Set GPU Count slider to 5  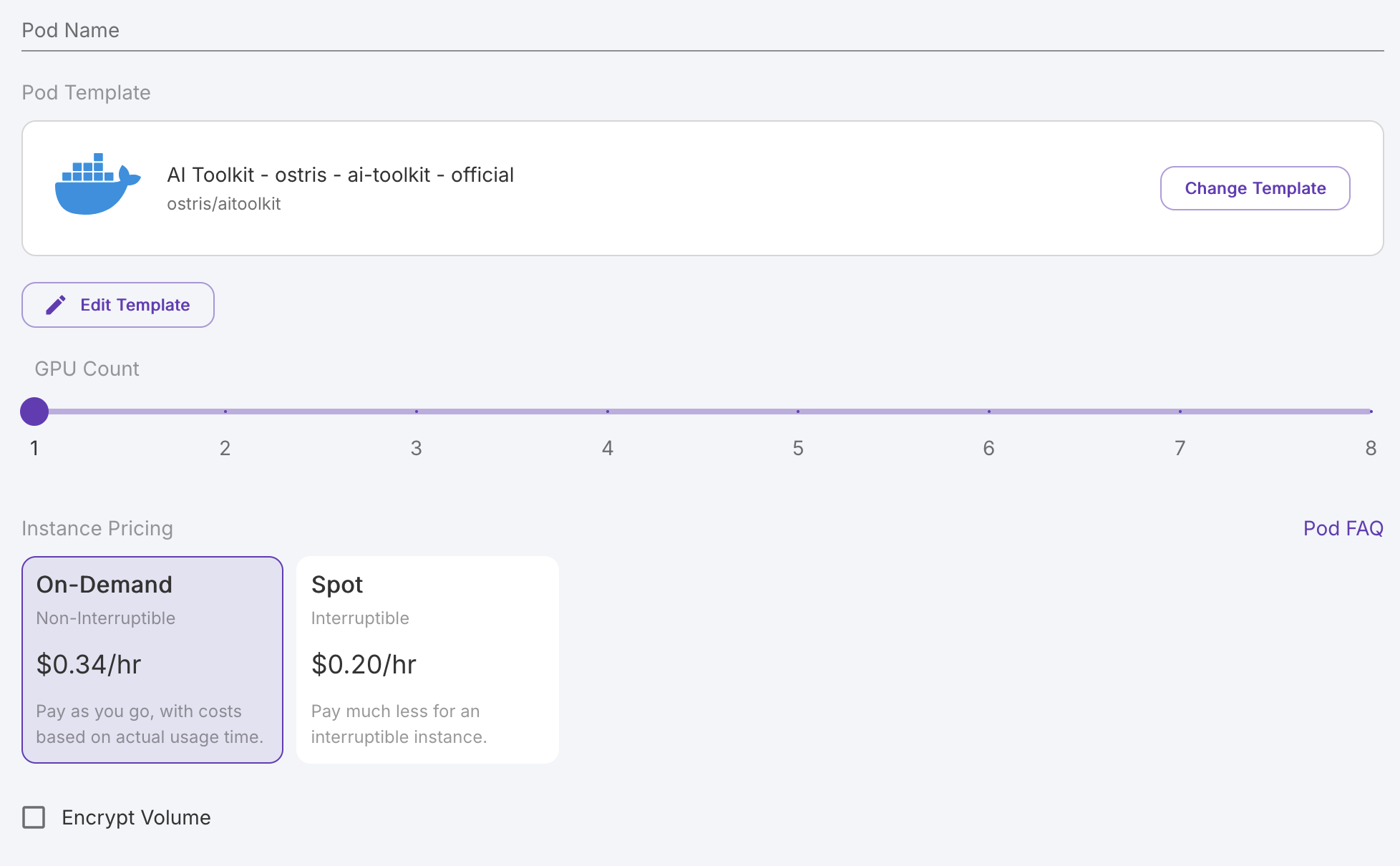798,412
